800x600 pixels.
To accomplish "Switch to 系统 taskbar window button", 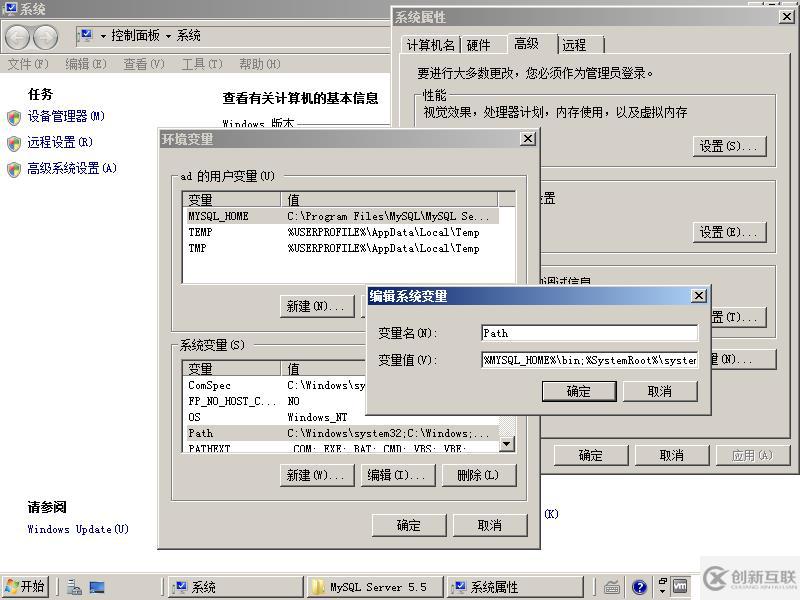I will (x=236, y=587).
